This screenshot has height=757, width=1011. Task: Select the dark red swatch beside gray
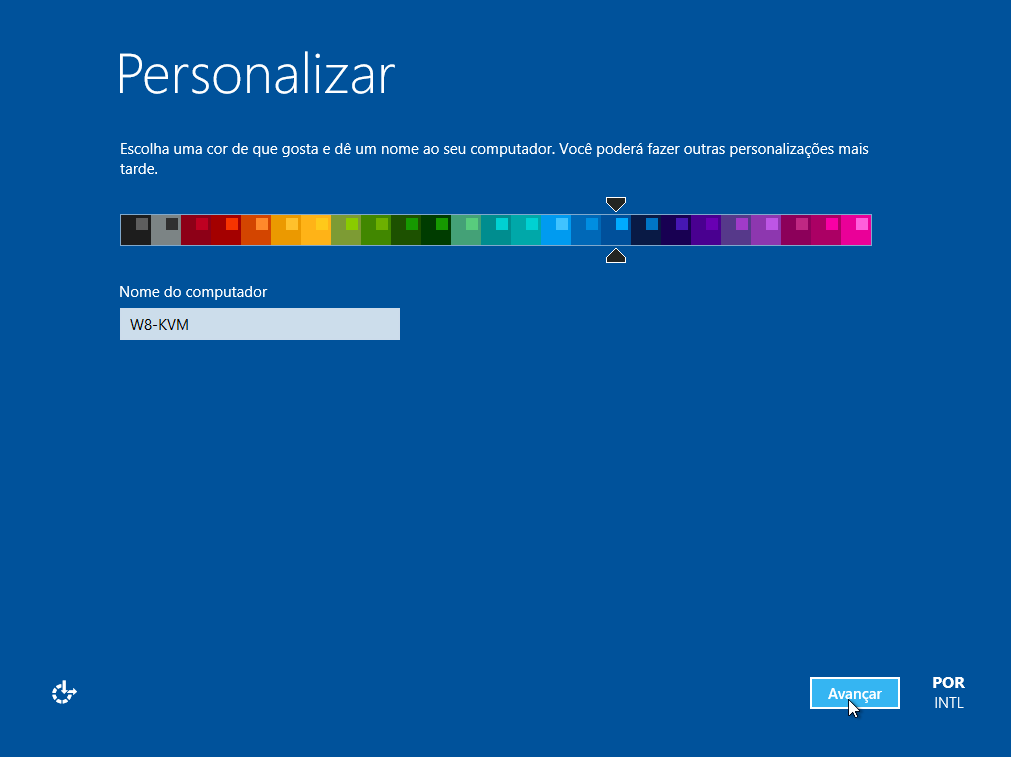195,230
